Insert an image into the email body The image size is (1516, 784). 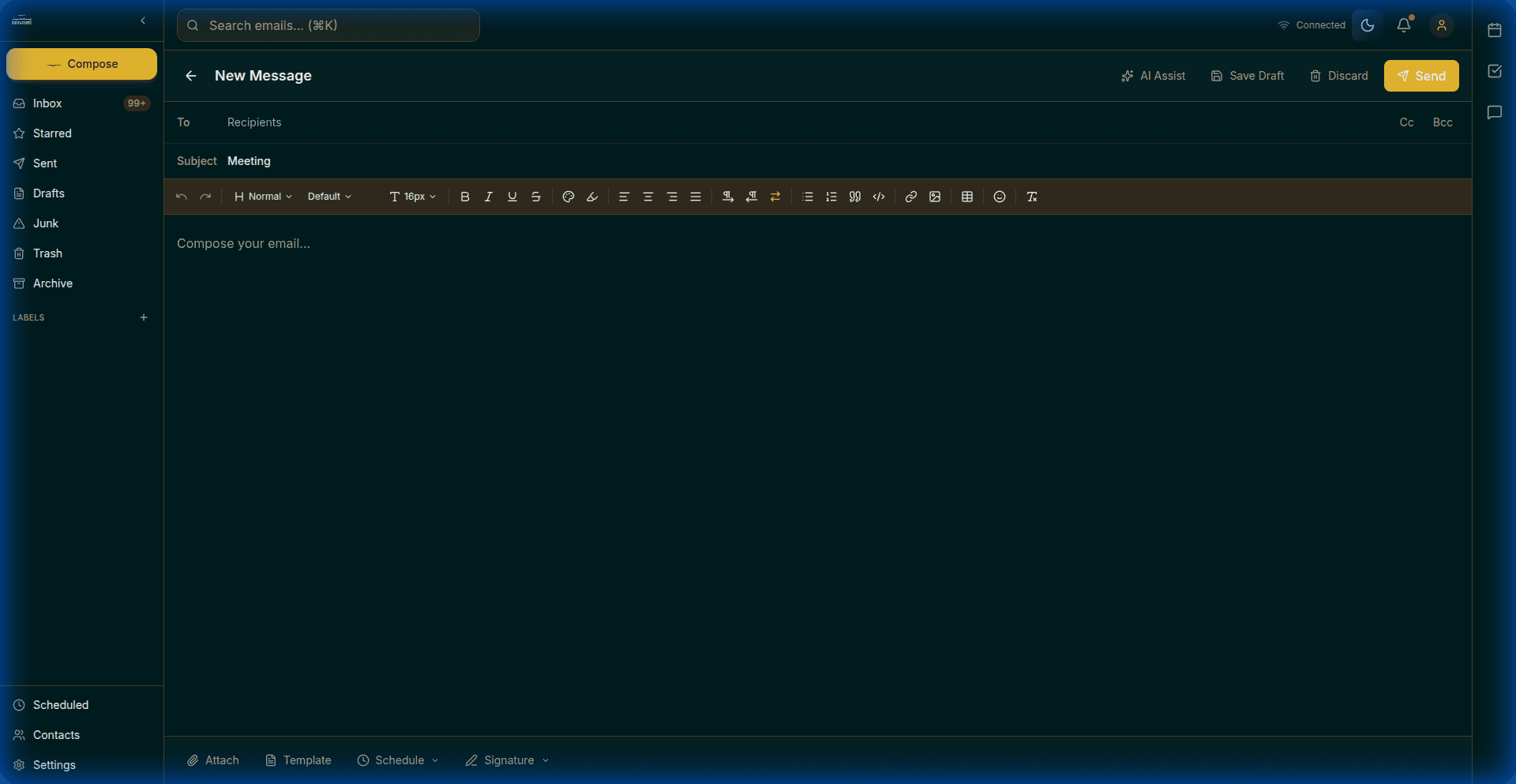935,197
